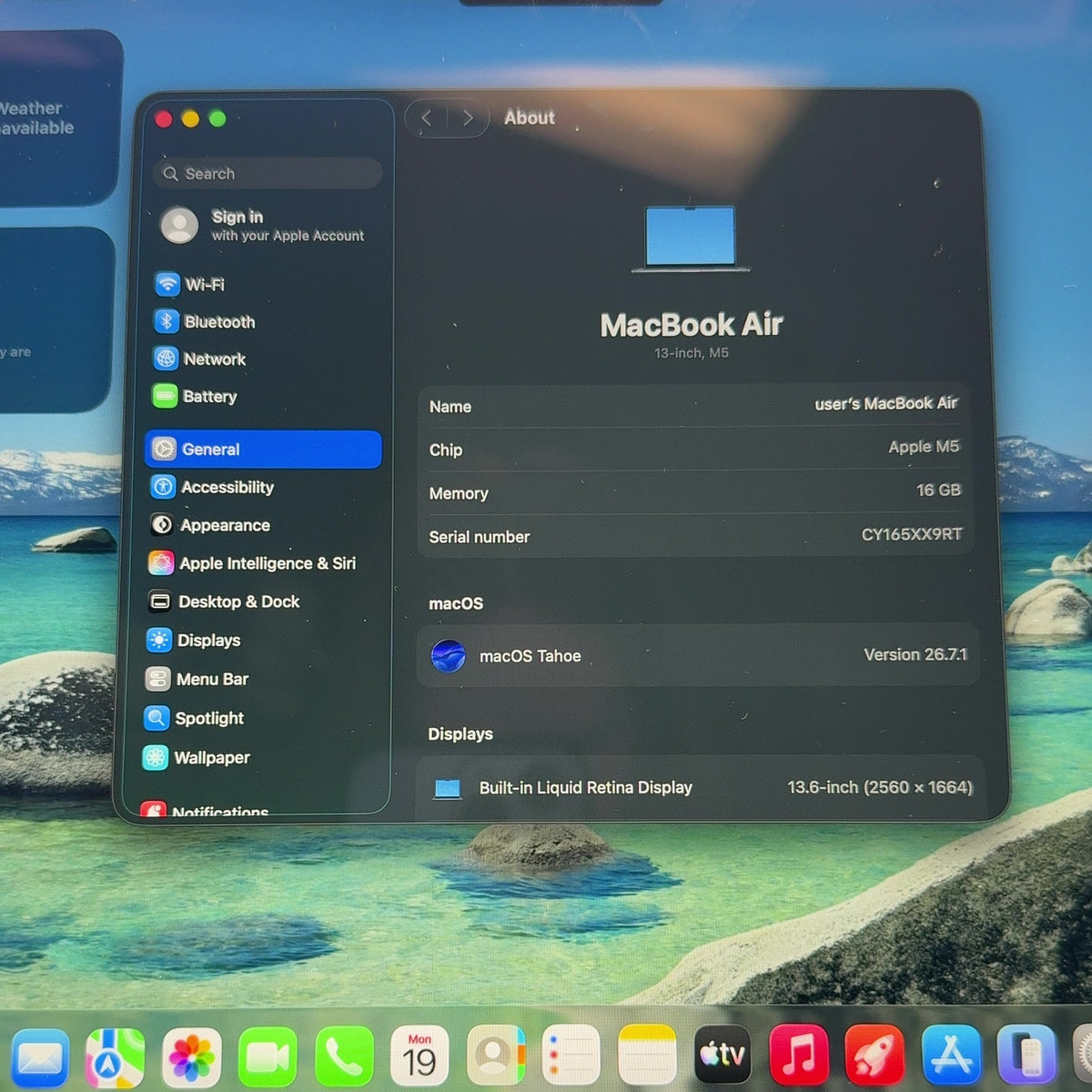Launch Music app from the Dock
The width and height of the screenshot is (1092, 1092).
click(798, 1056)
